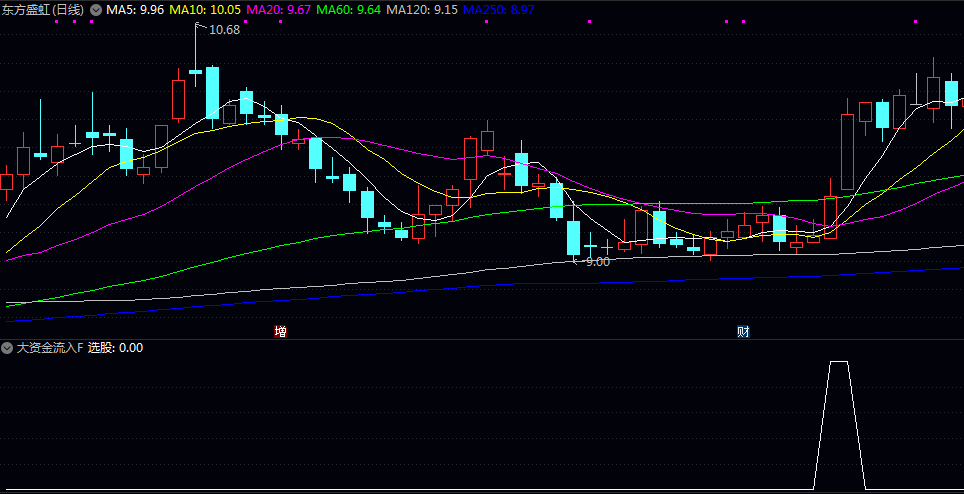The width and height of the screenshot is (964, 494).
Task: Select the MA120: 9.15 label
Action: pos(422,9)
